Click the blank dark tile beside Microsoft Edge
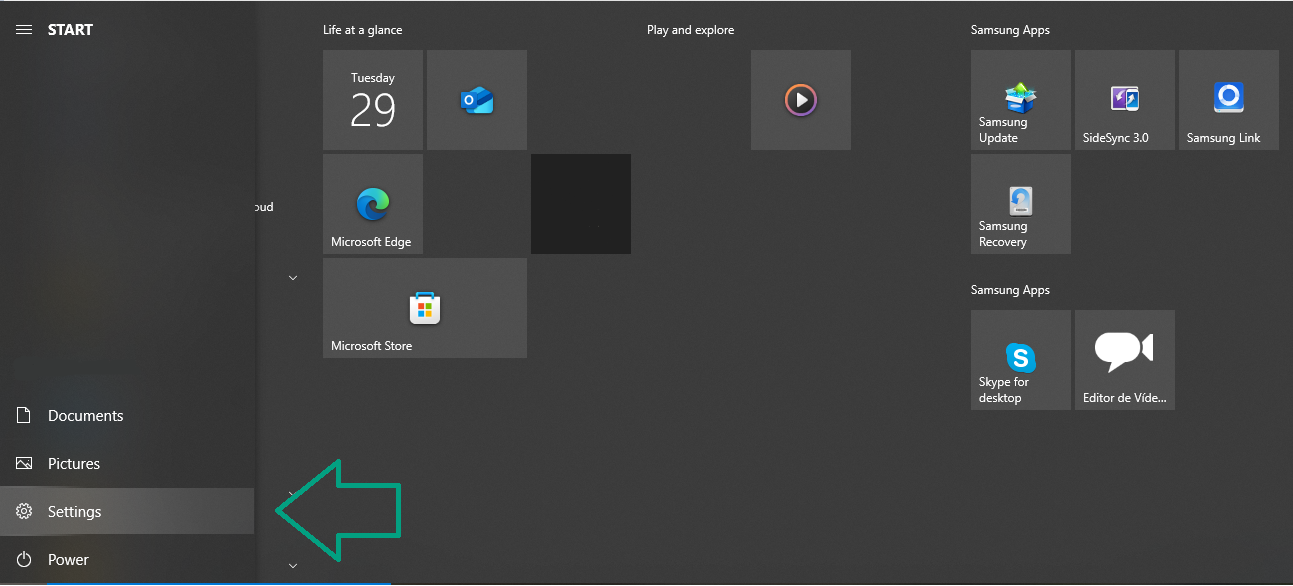 point(581,204)
